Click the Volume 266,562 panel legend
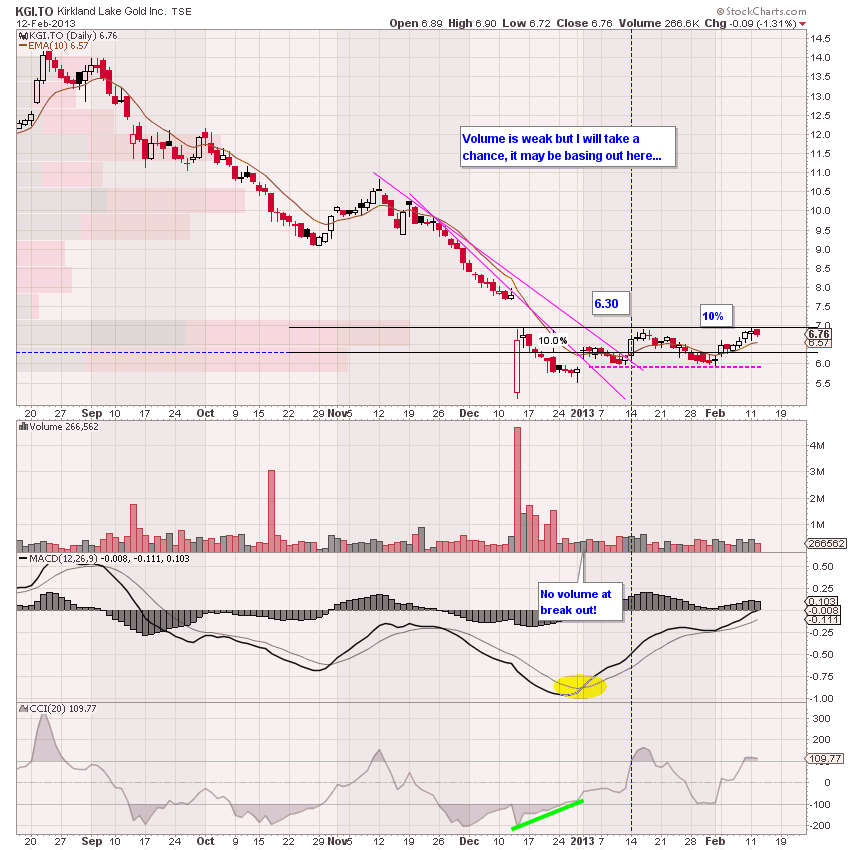The height and width of the screenshot is (850, 850). coord(64,427)
